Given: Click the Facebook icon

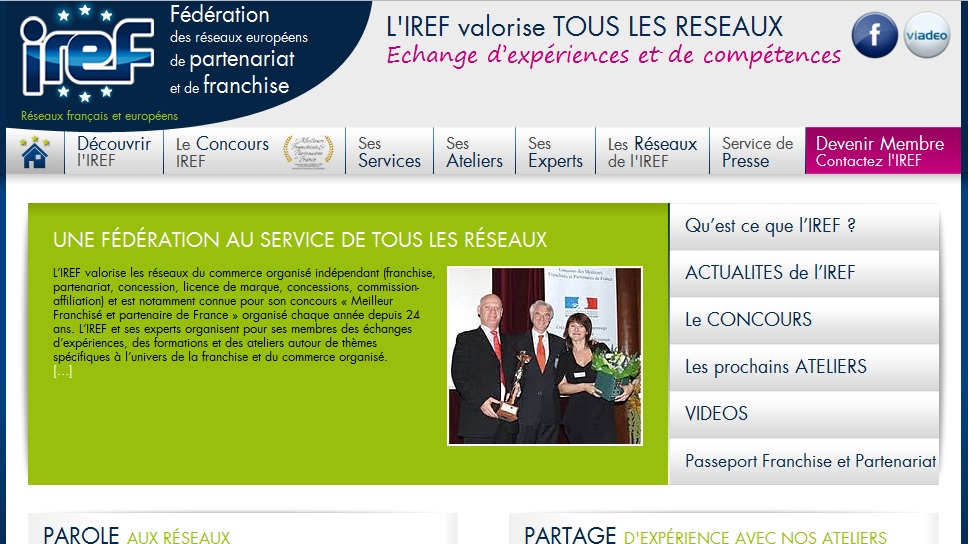Looking at the screenshot, I should pos(874,35).
